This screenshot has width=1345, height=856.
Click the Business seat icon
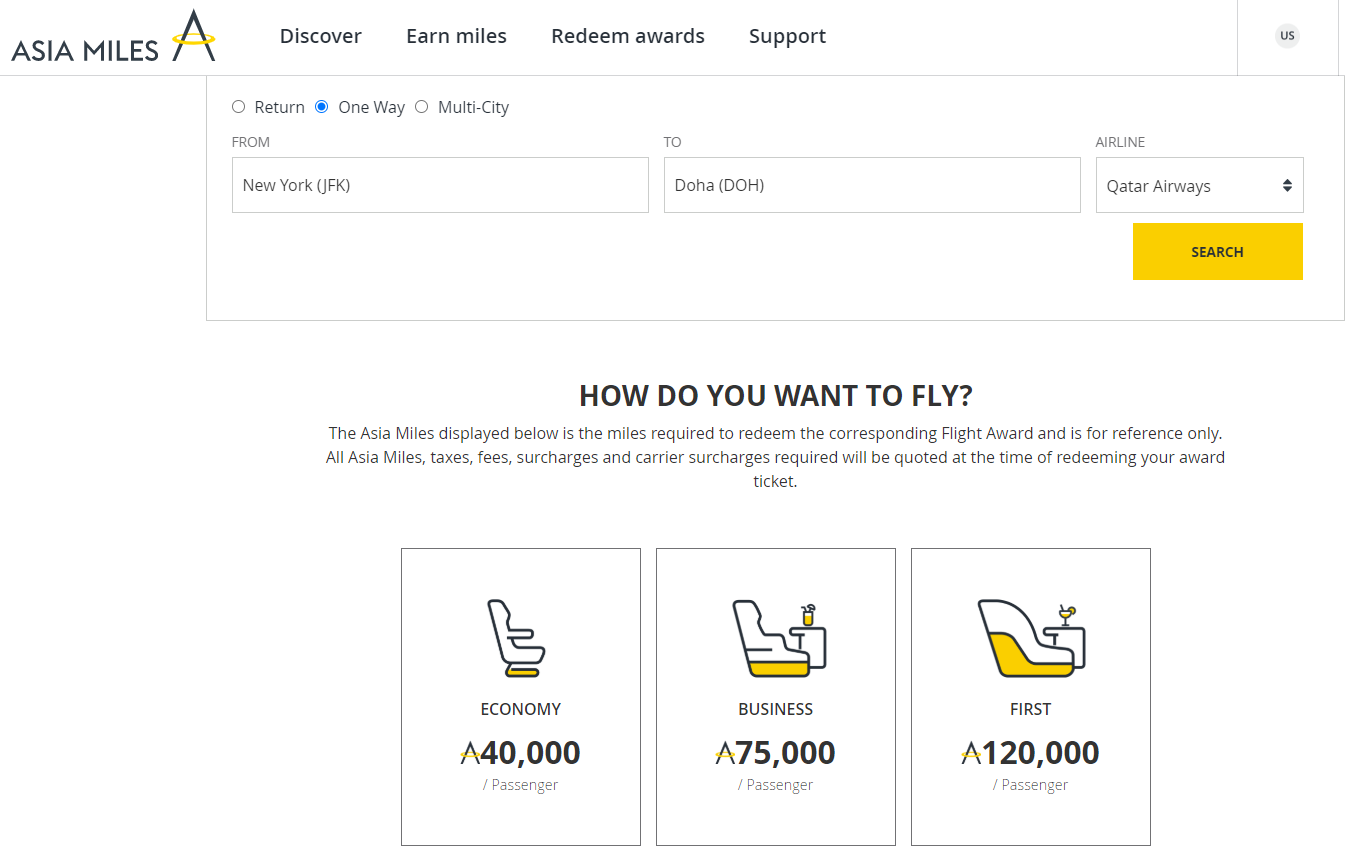[779, 638]
